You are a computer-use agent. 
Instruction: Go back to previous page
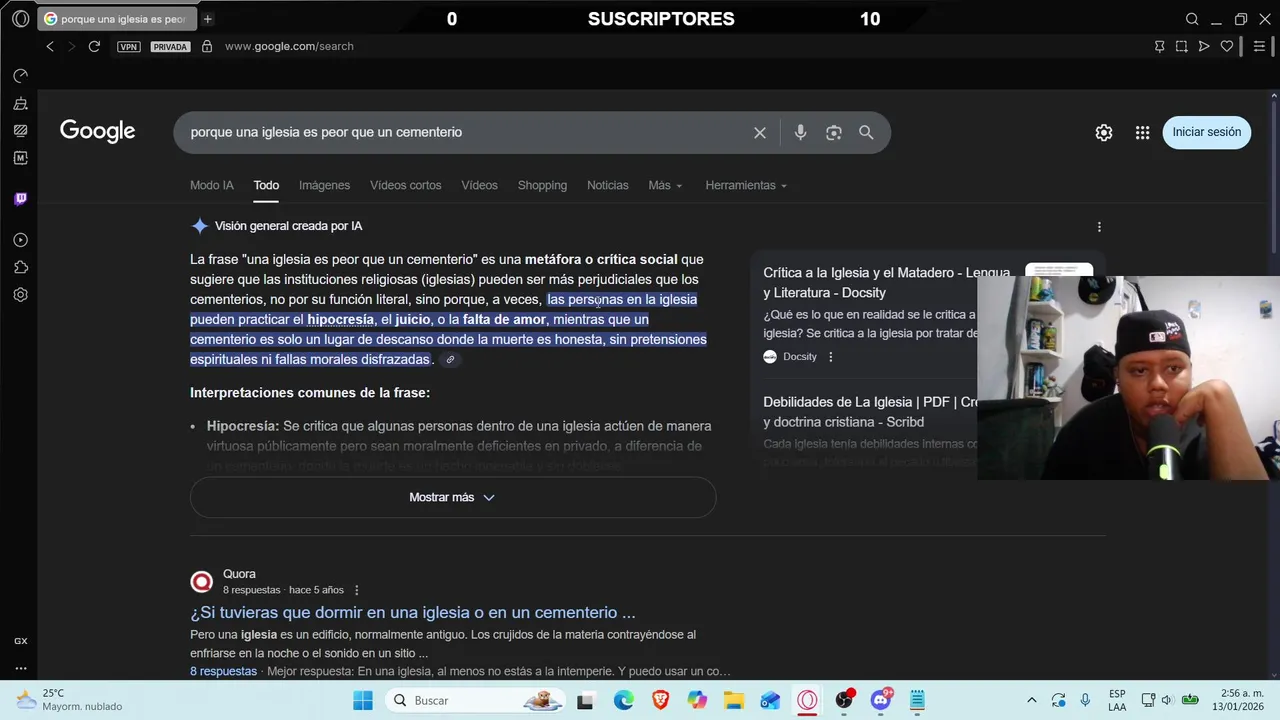[50, 46]
